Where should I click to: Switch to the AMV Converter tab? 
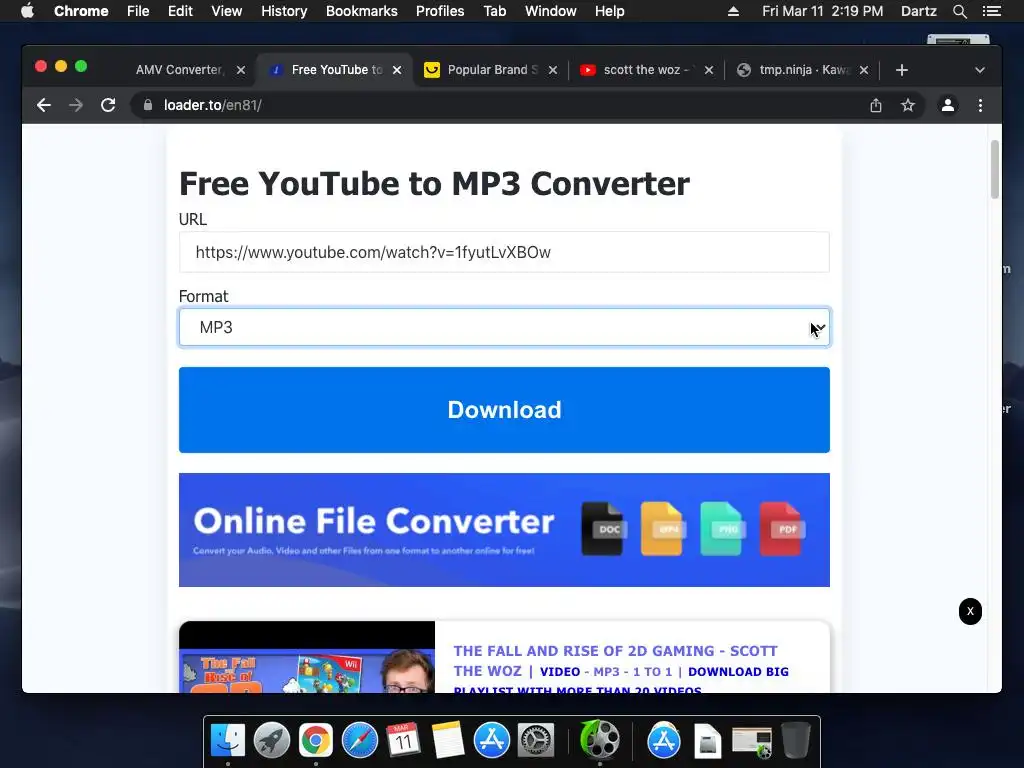click(178, 70)
